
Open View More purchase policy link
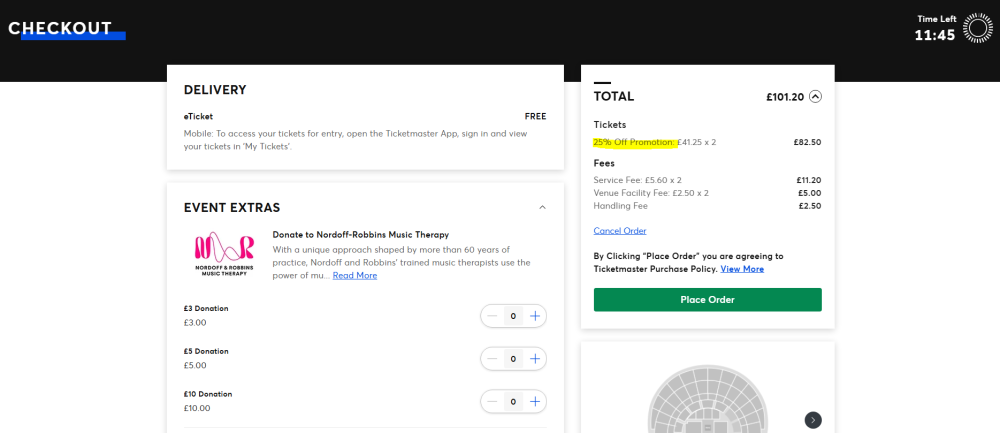(x=742, y=269)
